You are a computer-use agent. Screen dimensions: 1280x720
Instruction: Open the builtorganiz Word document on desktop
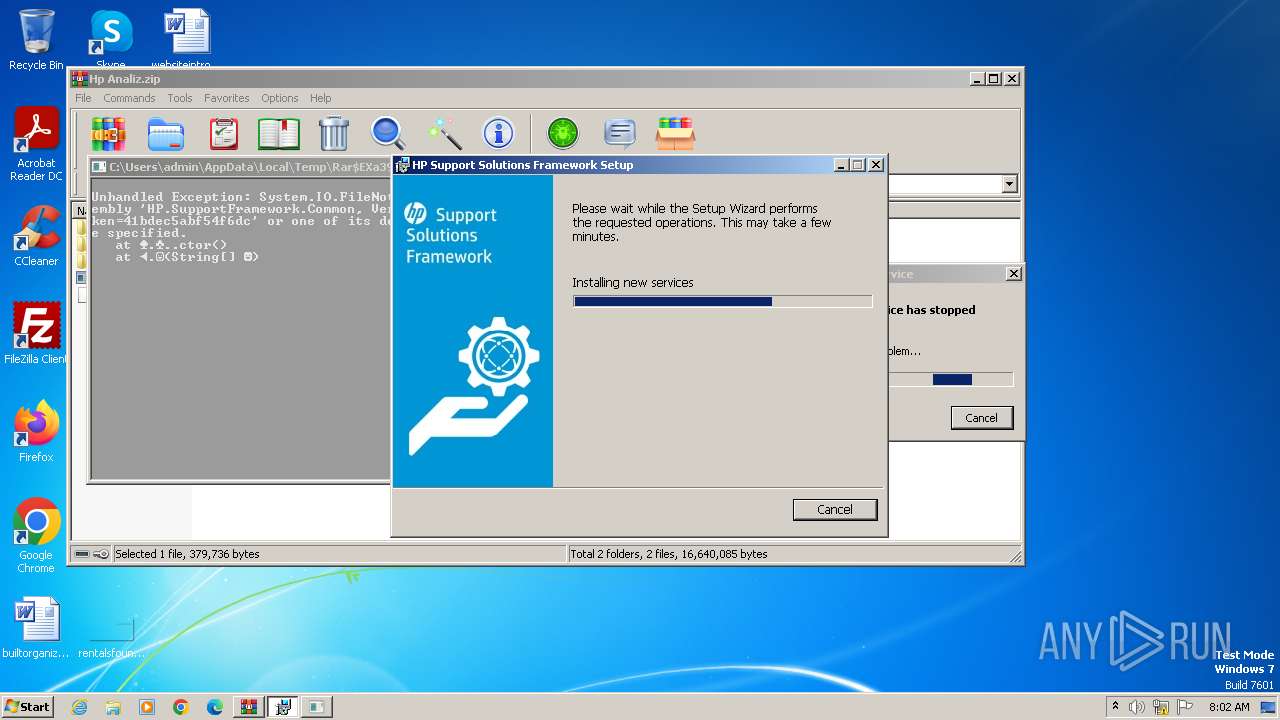click(x=36, y=628)
